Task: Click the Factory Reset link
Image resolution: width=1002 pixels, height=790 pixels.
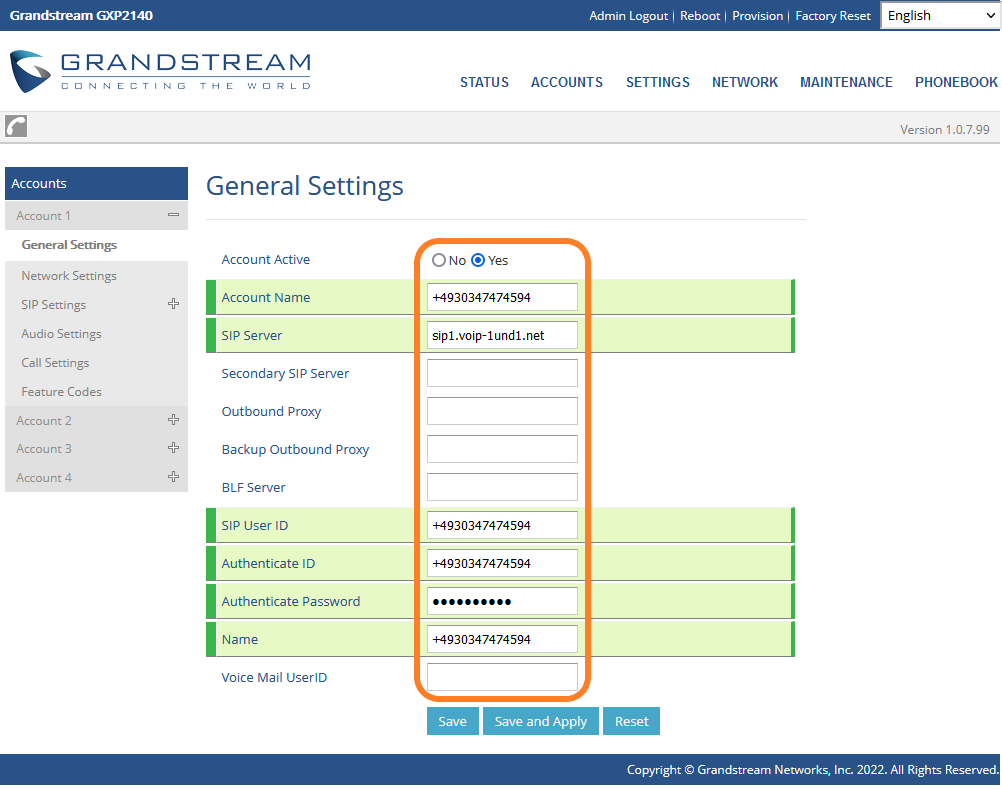Action: pos(833,16)
